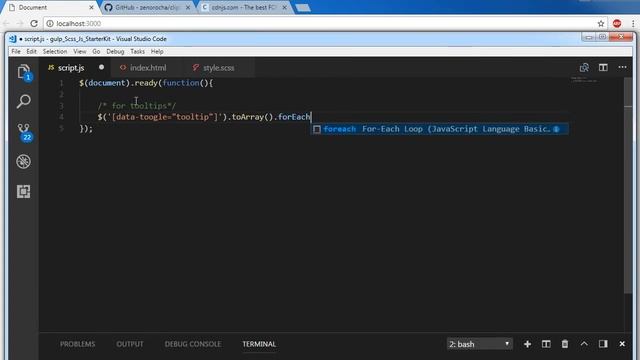Close the Document browser tab
640x360 pixels.
[x=91, y=7]
